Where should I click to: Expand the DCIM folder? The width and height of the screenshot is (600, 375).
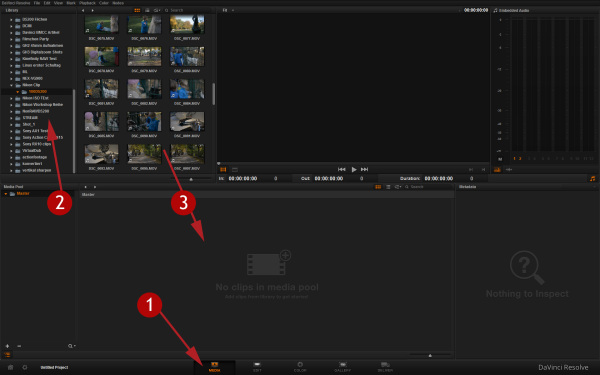pyautogui.click(x=11, y=26)
